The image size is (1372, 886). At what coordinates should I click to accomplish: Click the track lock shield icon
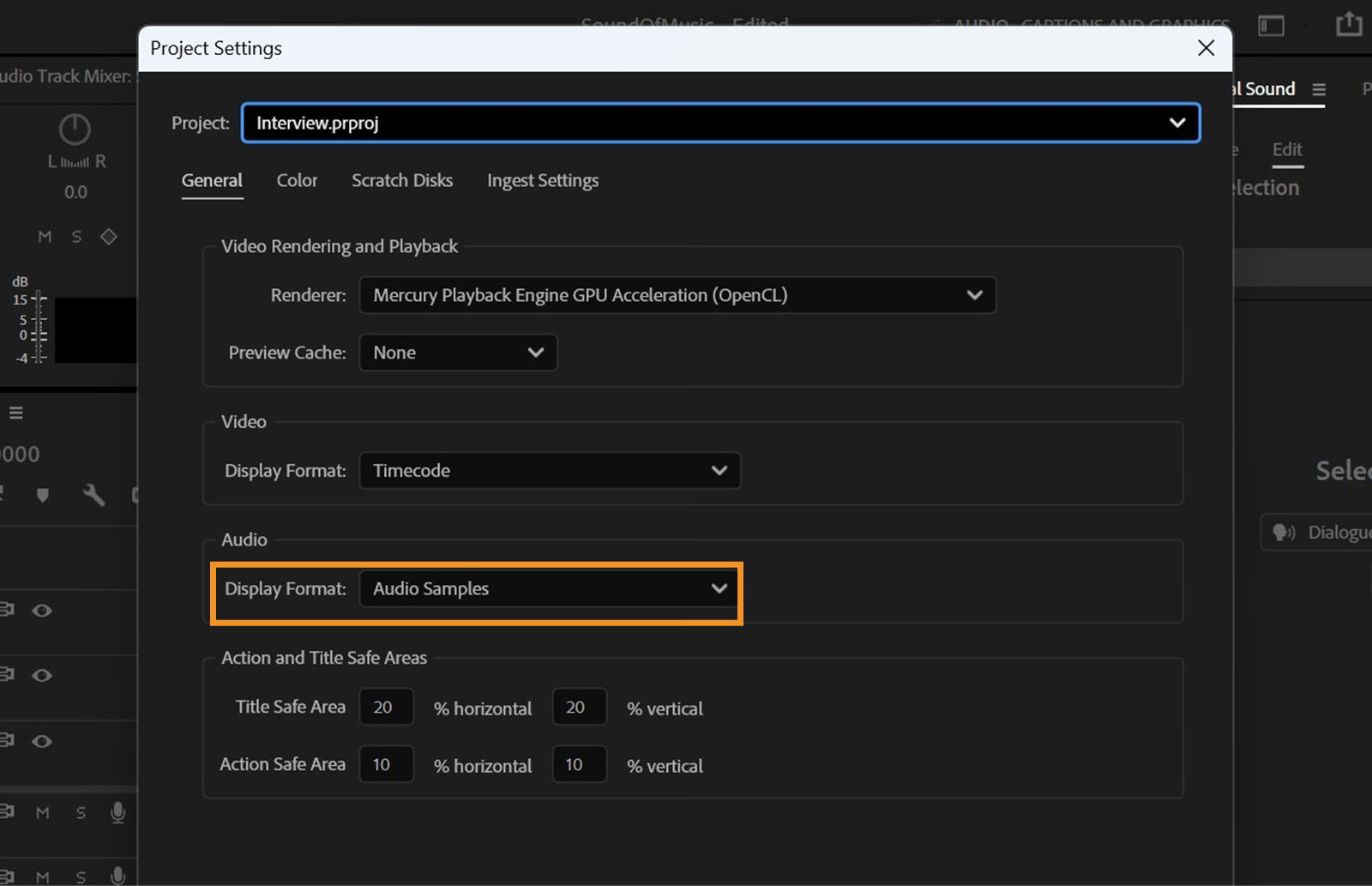[x=43, y=495]
